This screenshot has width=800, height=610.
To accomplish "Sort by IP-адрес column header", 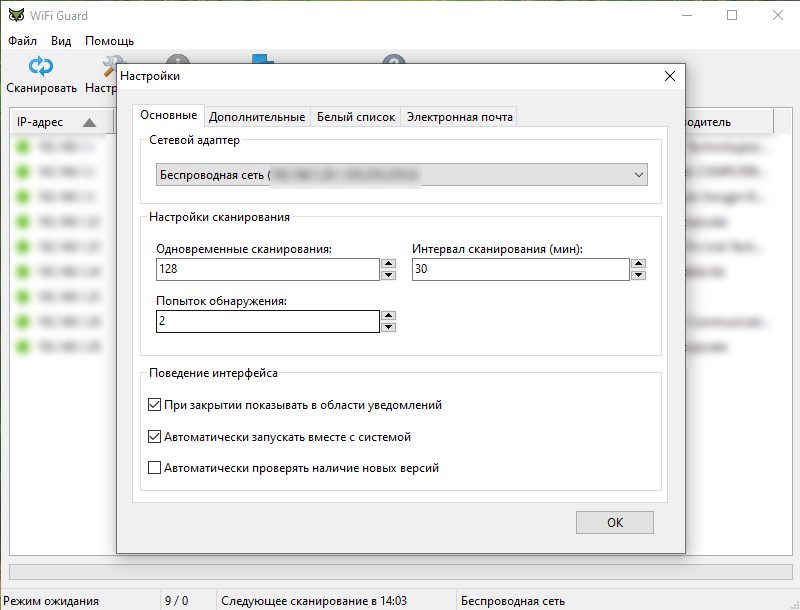I will [x=55, y=122].
